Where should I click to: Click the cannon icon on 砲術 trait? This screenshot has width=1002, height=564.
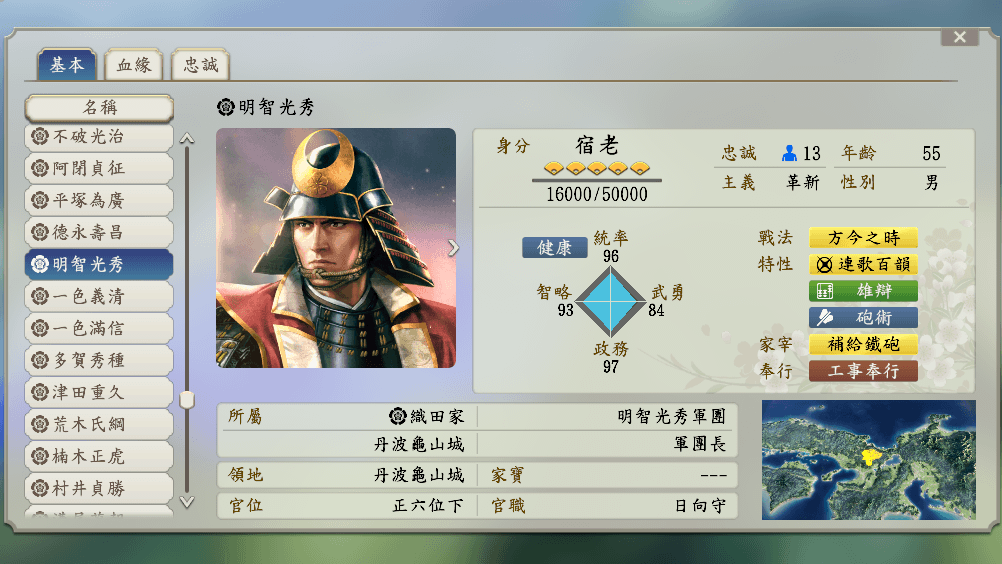825,317
